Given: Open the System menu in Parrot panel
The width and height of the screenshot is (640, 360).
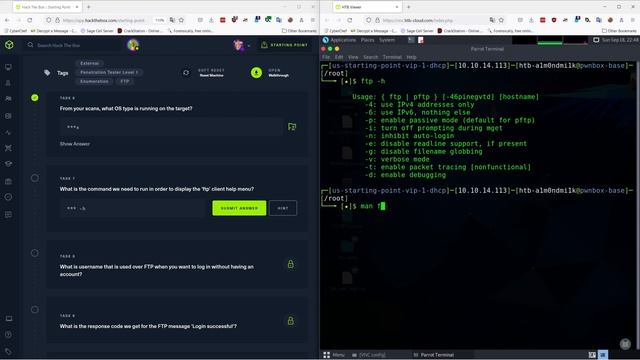Looking at the screenshot, I should pyautogui.click(x=387, y=40).
